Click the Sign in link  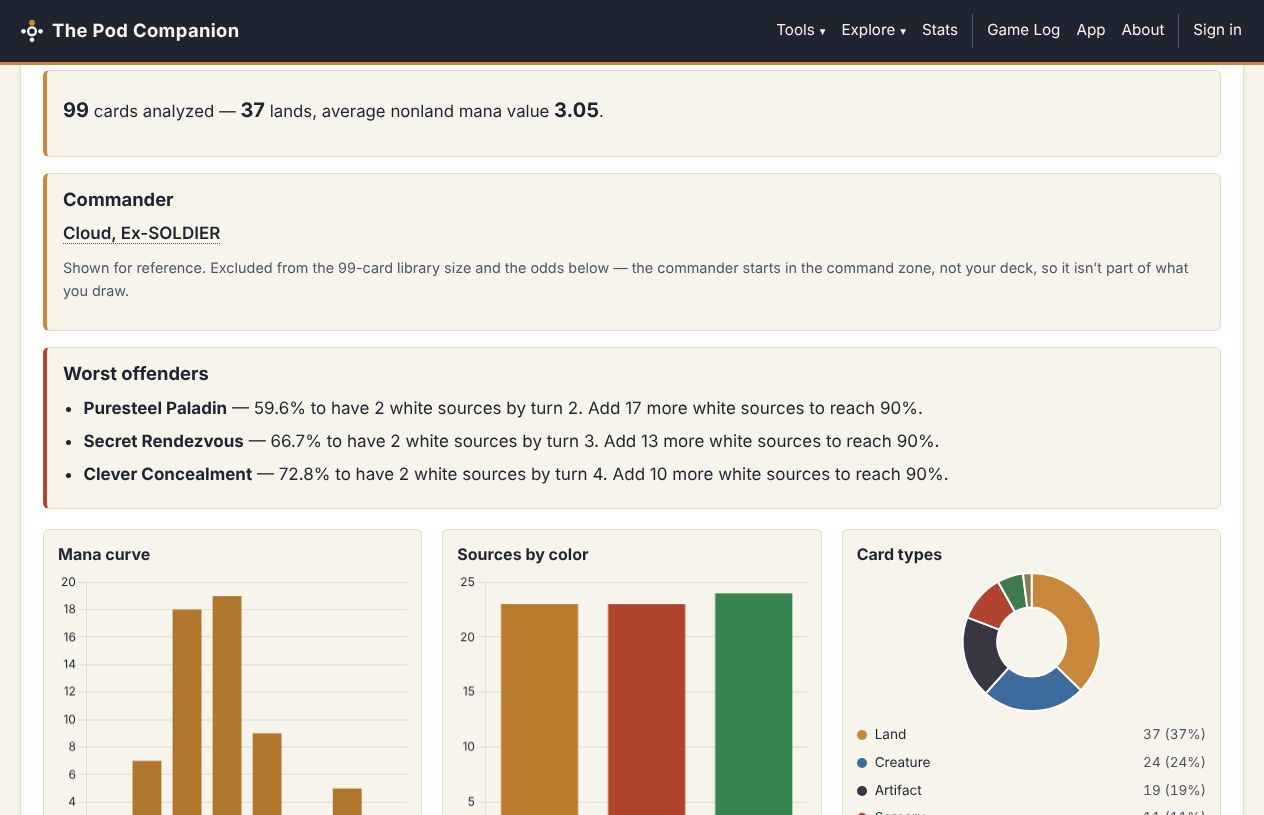point(1217,30)
